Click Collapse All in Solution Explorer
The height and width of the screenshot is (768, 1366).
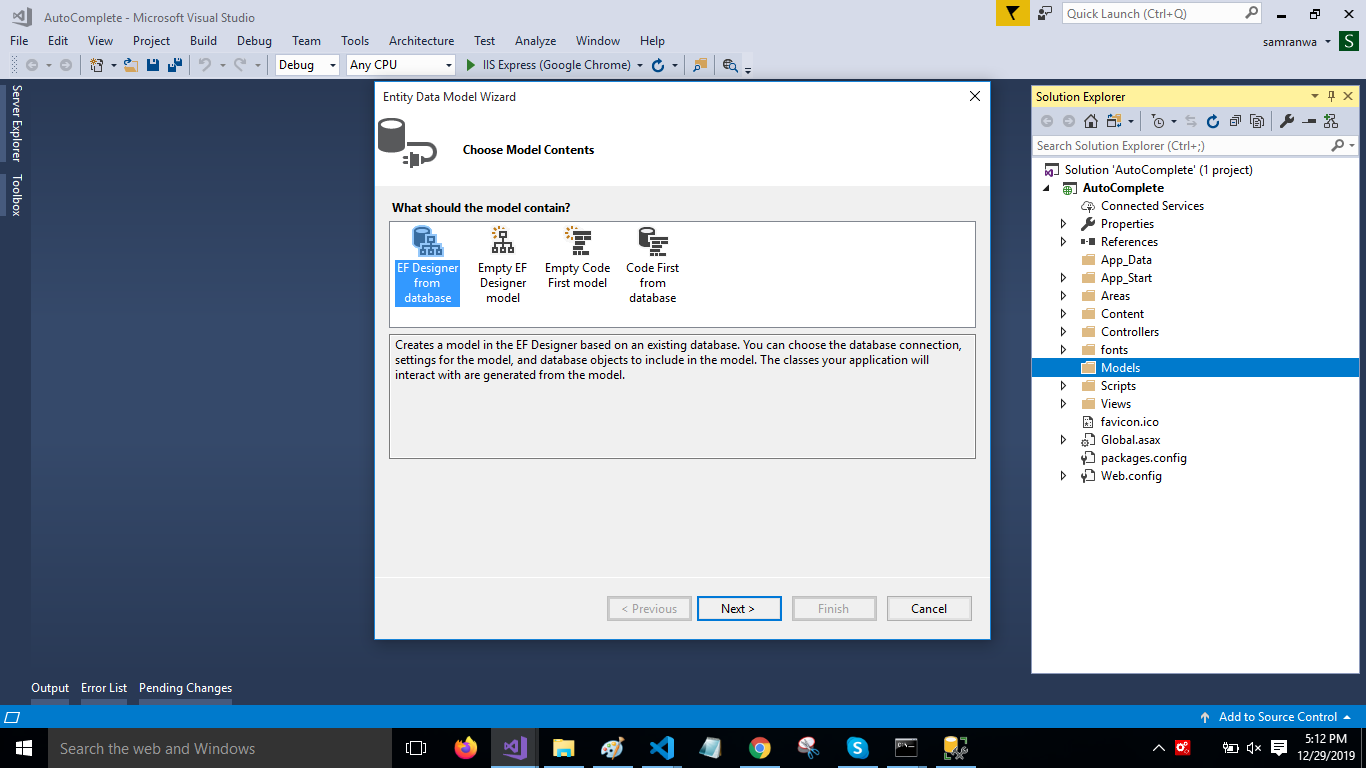click(1234, 121)
